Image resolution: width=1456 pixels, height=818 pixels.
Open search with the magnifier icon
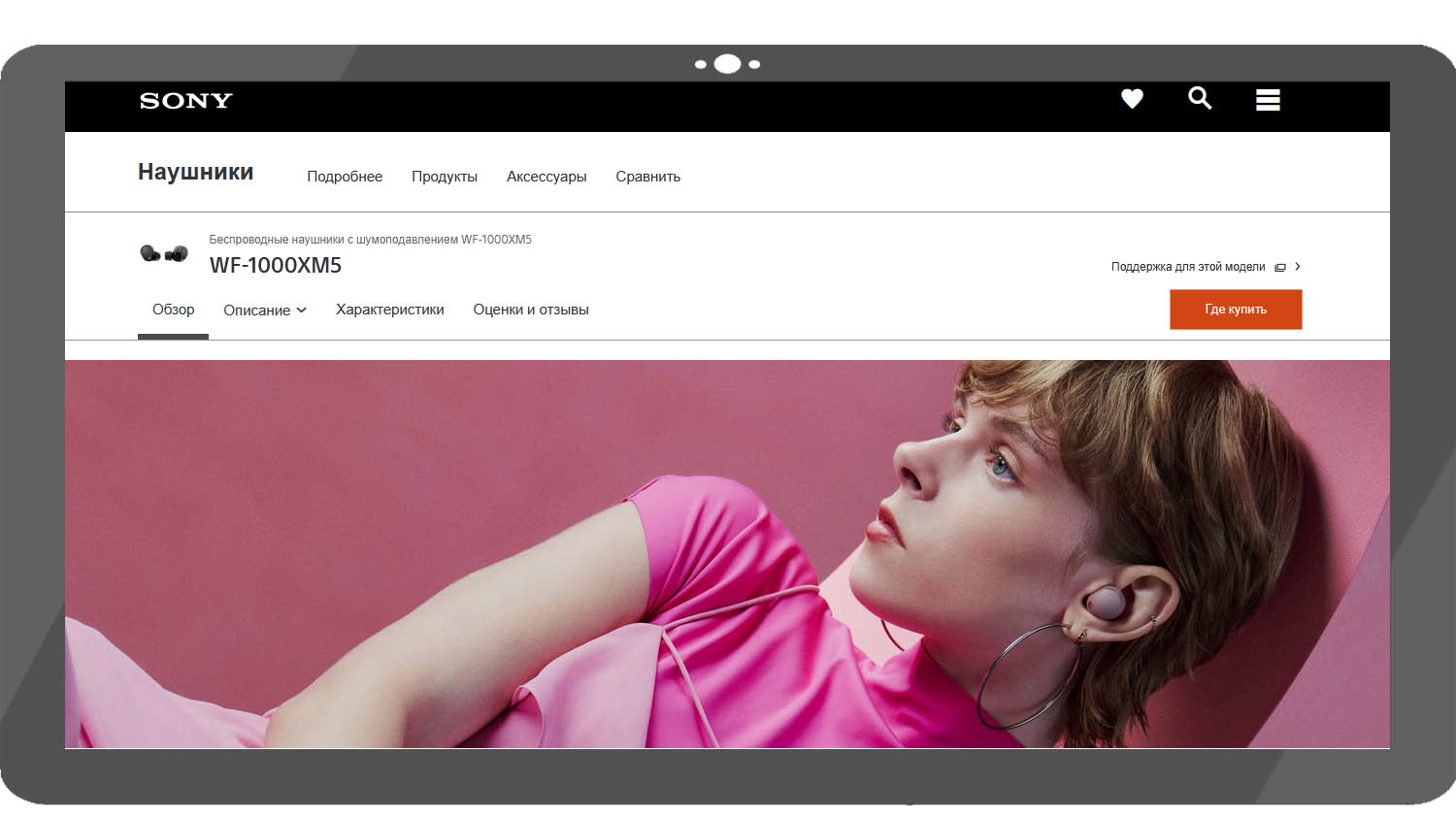coord(1200,98)
